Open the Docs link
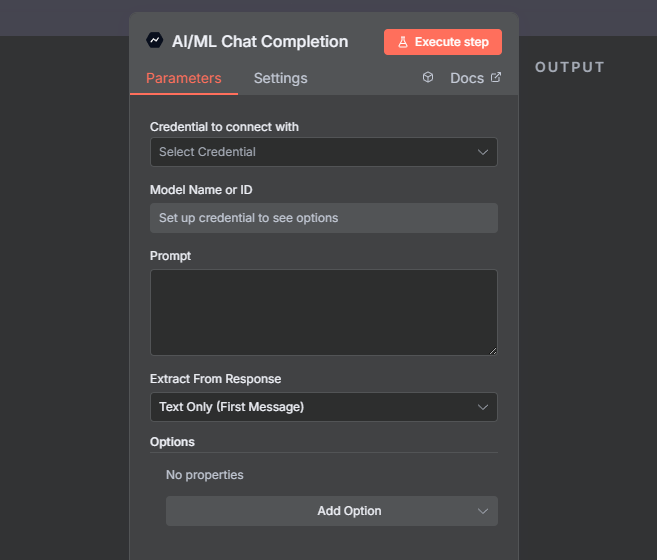Image resolution: width=657 pixels, height=560 pixels. click(467, 78)
